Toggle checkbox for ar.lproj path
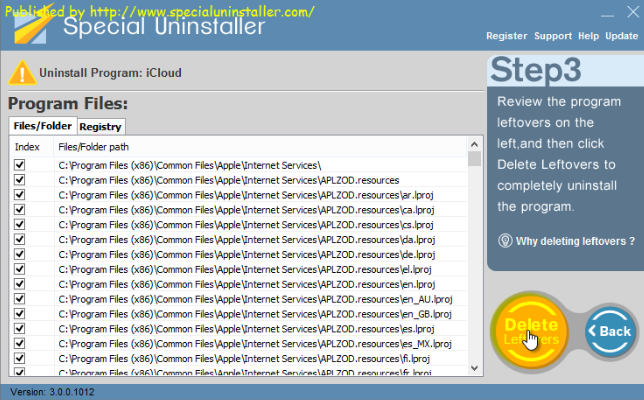The height and width of the screenshot is (400, 644). 19,195
